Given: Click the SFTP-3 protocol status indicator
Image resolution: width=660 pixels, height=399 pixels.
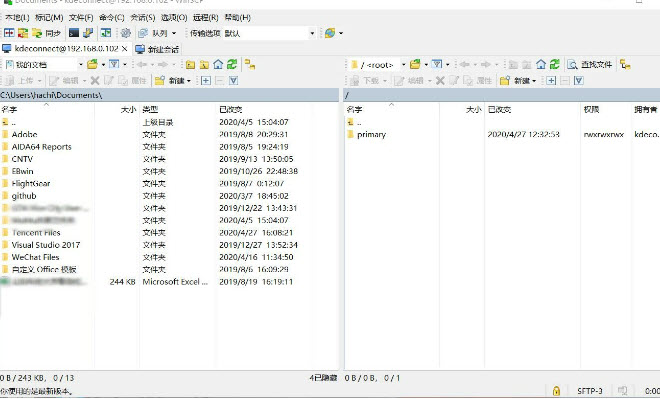Looking at the screenshot, I should 589,391.
